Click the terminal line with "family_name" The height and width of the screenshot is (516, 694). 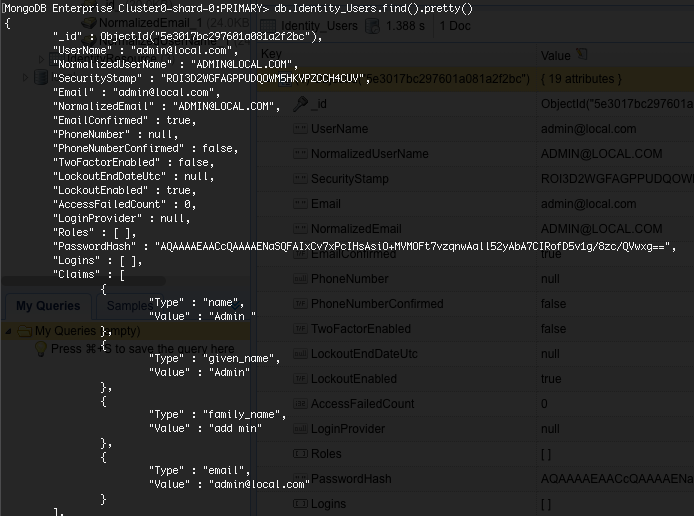coord(218,414)
